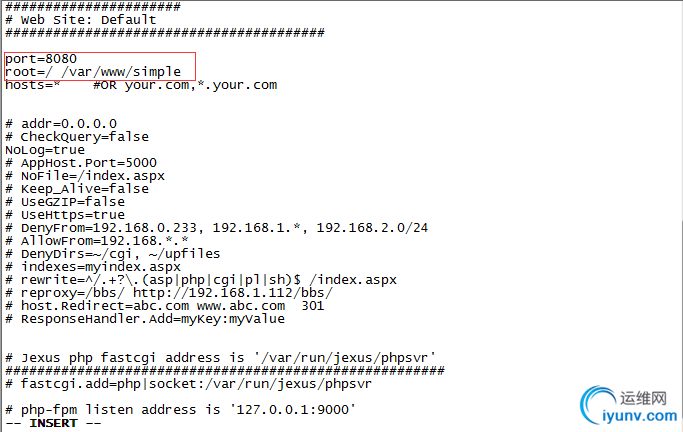Place cursor on the port=8080 line
The width and height of the screenshot is (683, 432).
[41, 59]
